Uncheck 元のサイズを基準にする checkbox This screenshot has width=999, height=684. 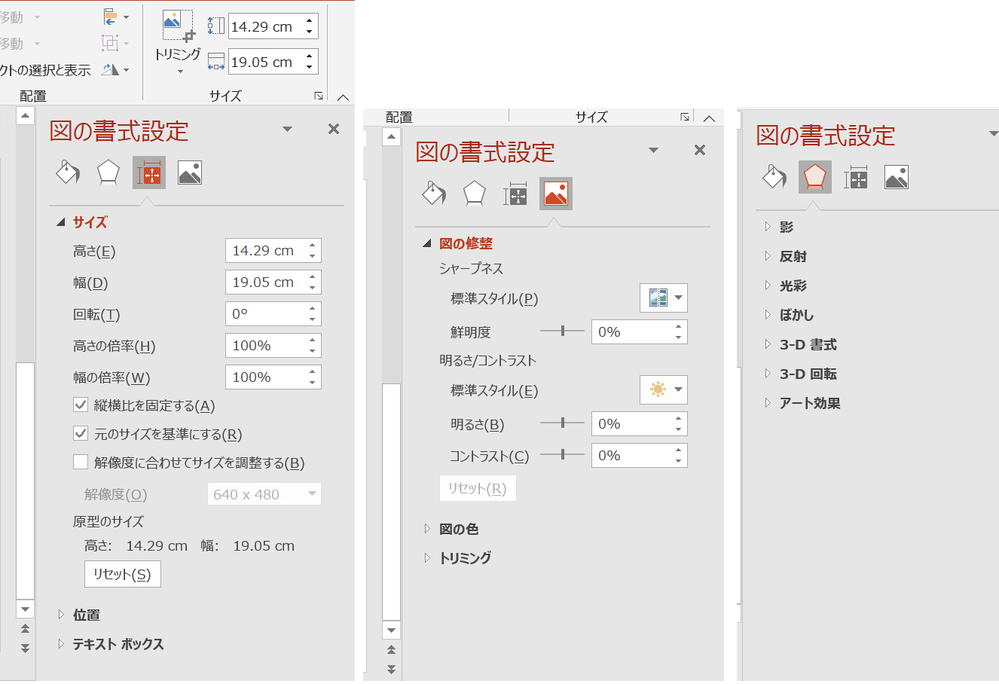81,434
